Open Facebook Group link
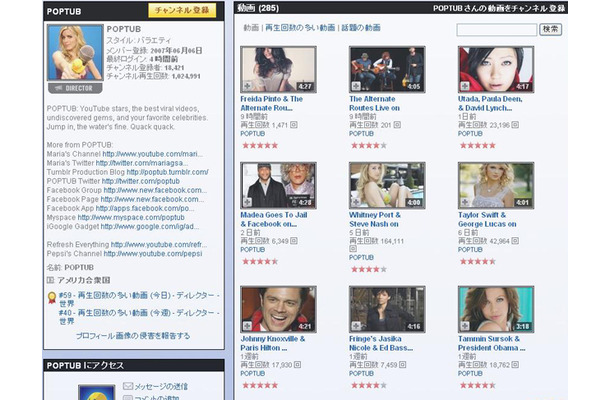 [155, 190]
